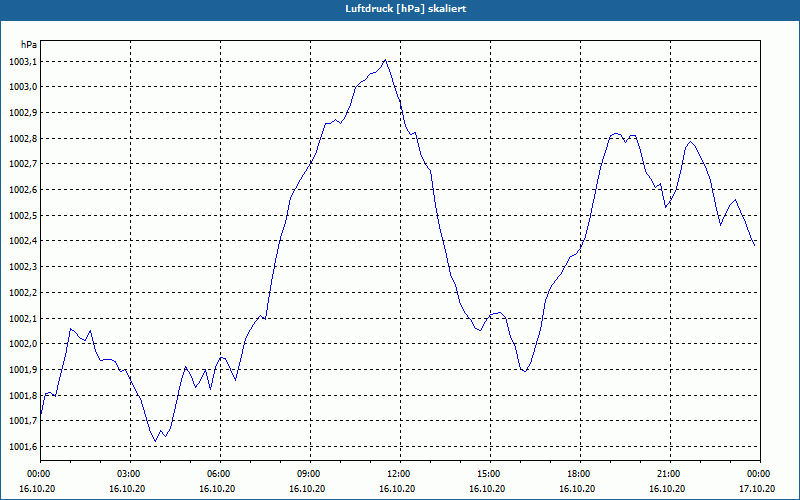The image size is (800, 500).
Task: Click the title 'Luftdruck [hPa] skaliert'
Action: click(406, 9)
